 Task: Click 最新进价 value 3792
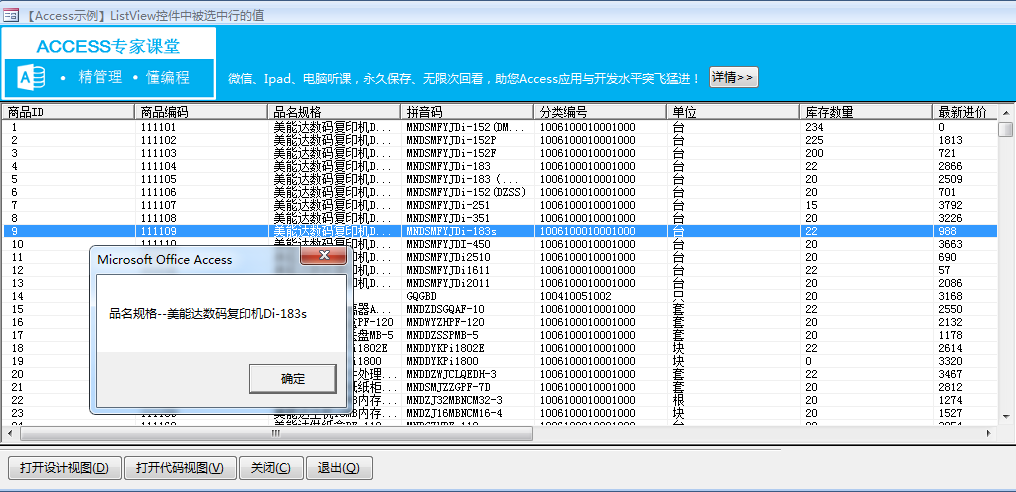pos(950,205)
